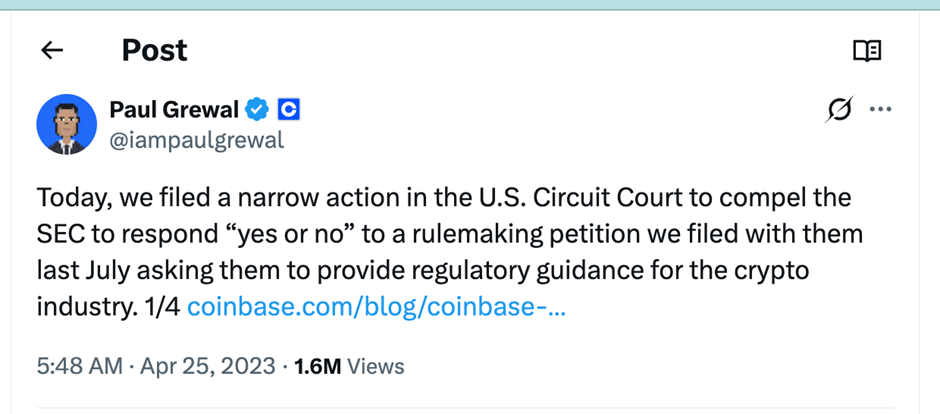Click the 1/4 thread marker
Screen dimensions: 940x414
pyautogui.click(x=164, y=306)
